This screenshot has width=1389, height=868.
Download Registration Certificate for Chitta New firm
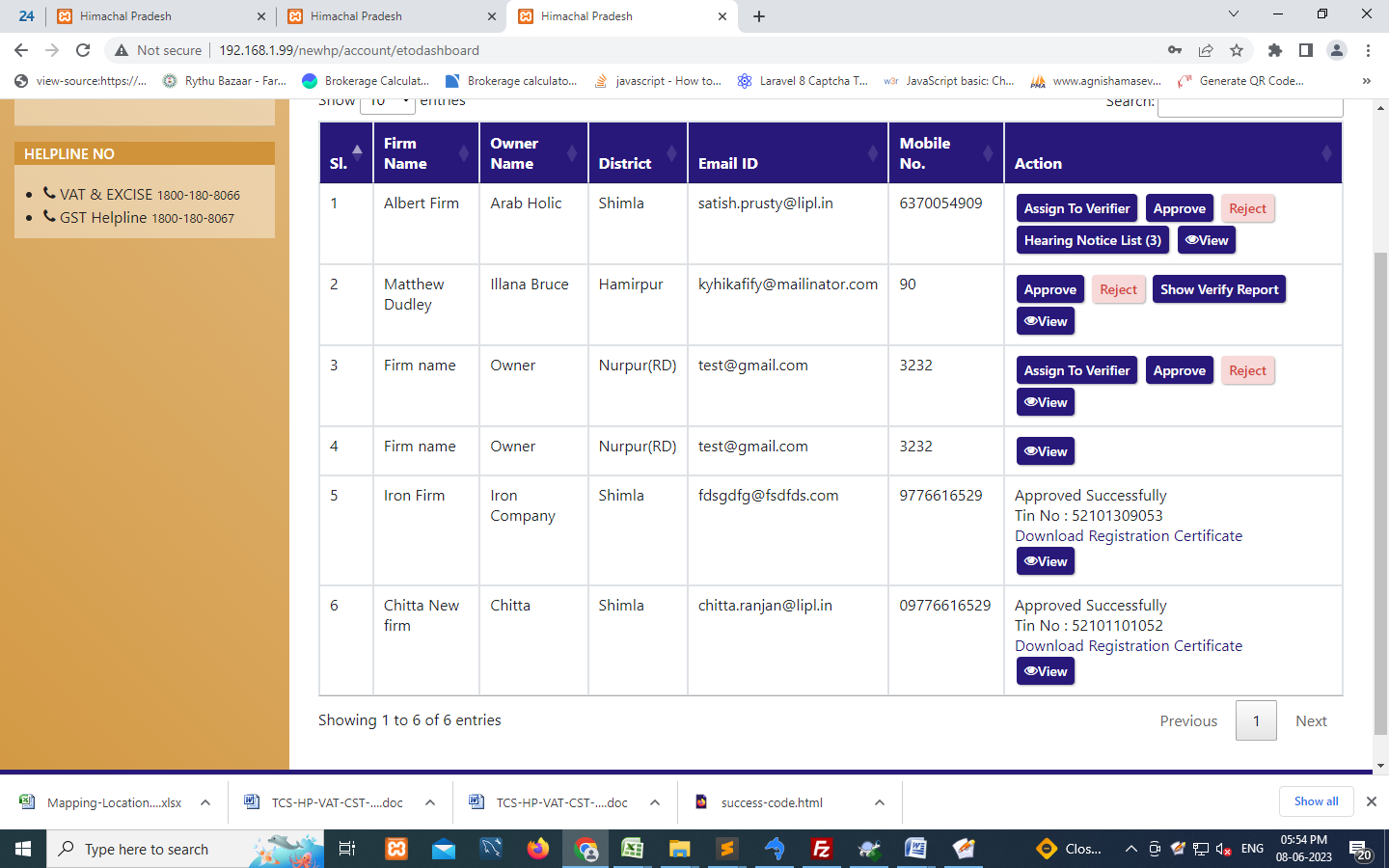1128,646
